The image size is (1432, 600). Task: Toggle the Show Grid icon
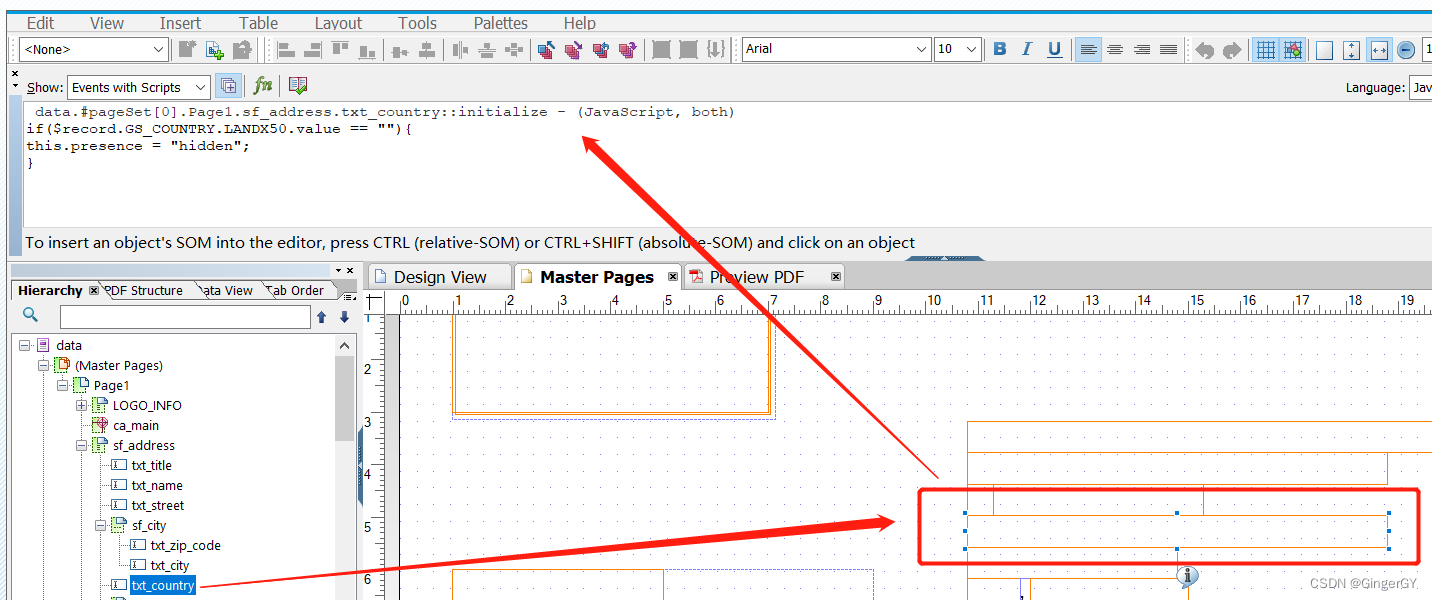pyautogui.click(x=1265, y=48)
